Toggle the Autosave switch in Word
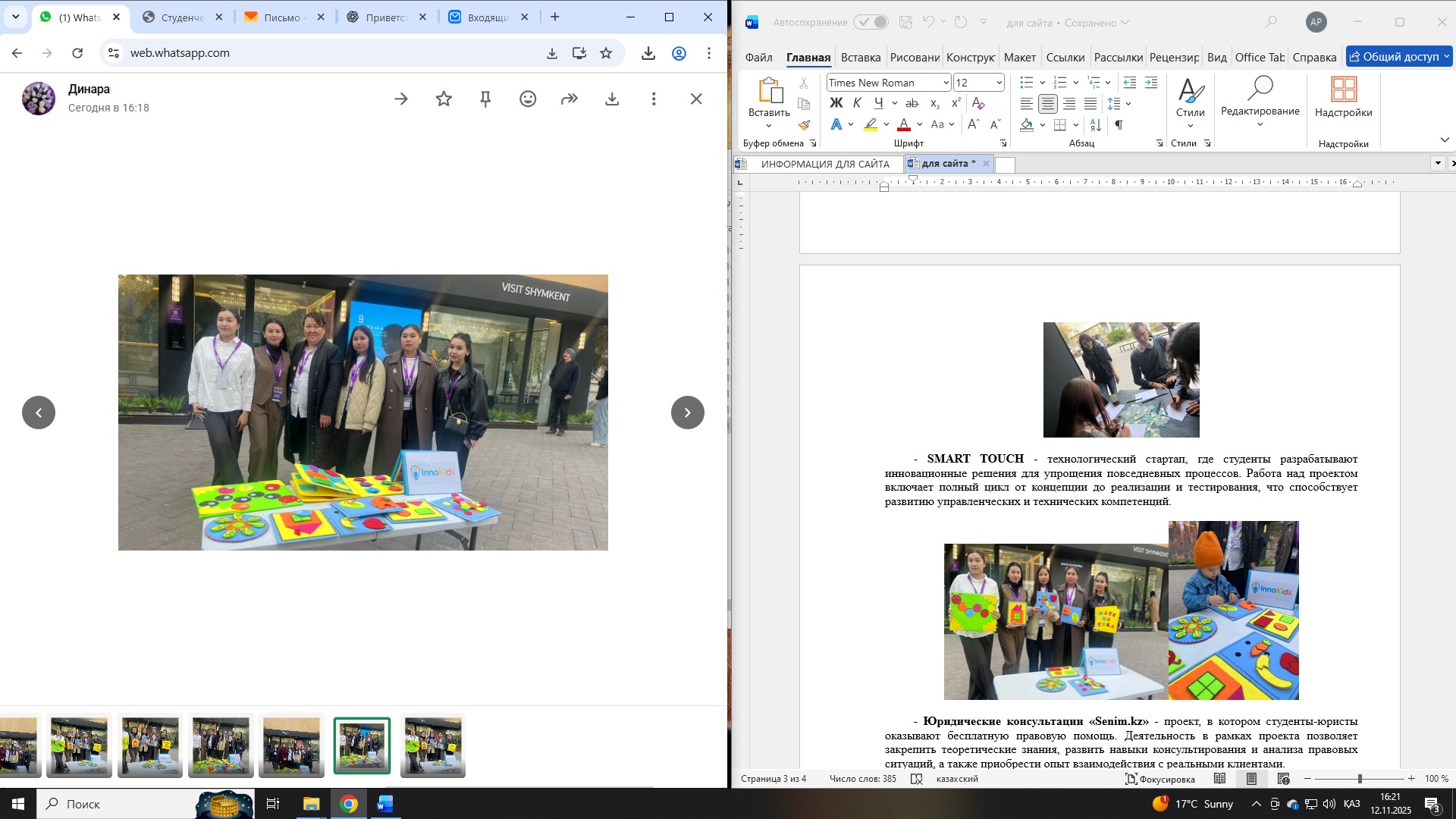This screenshot has width=1456, height=819. (x=871, y=23)
